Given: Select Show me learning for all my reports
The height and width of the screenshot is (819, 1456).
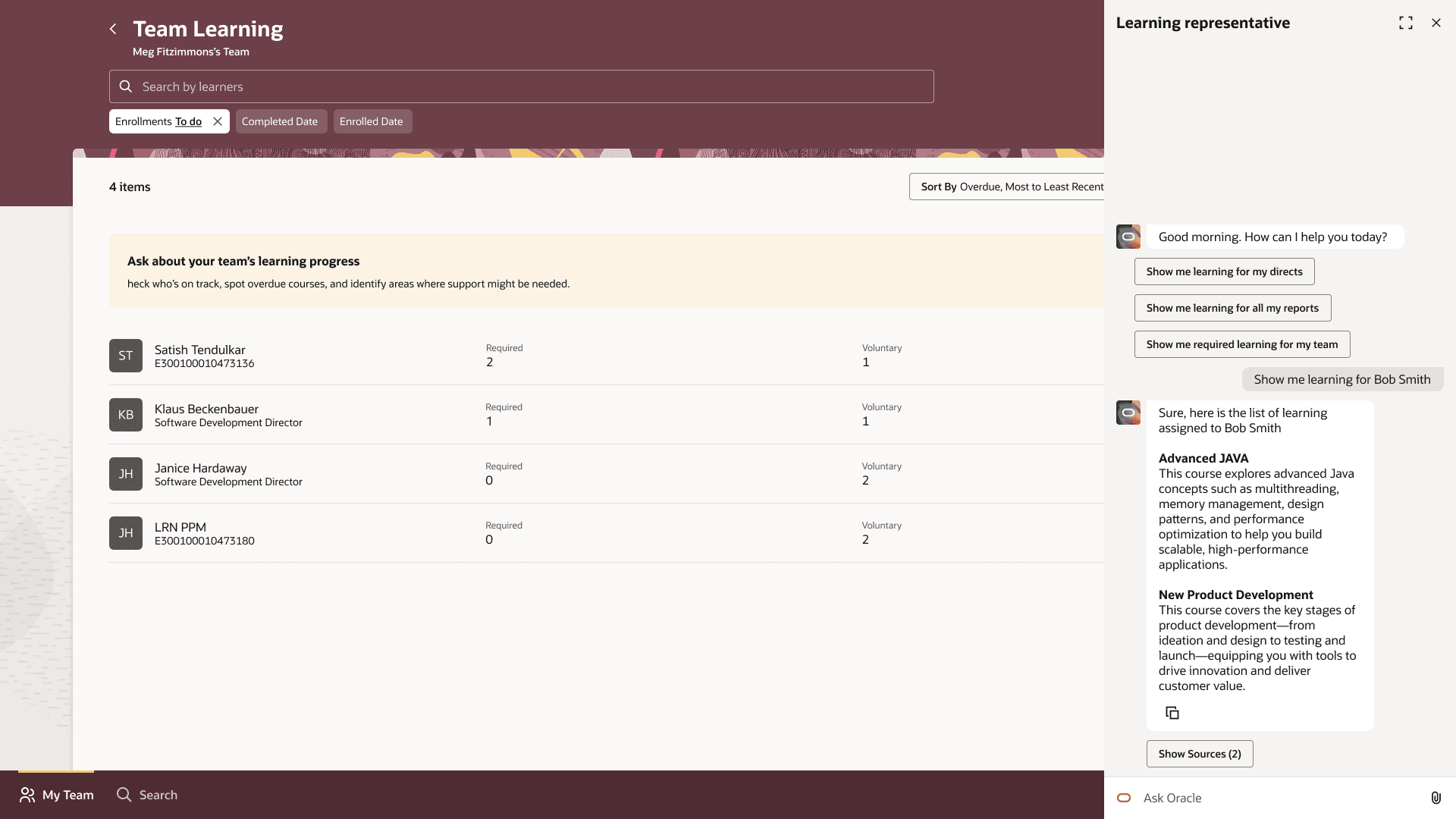Looking at the screenshot, I should 1232,307.
